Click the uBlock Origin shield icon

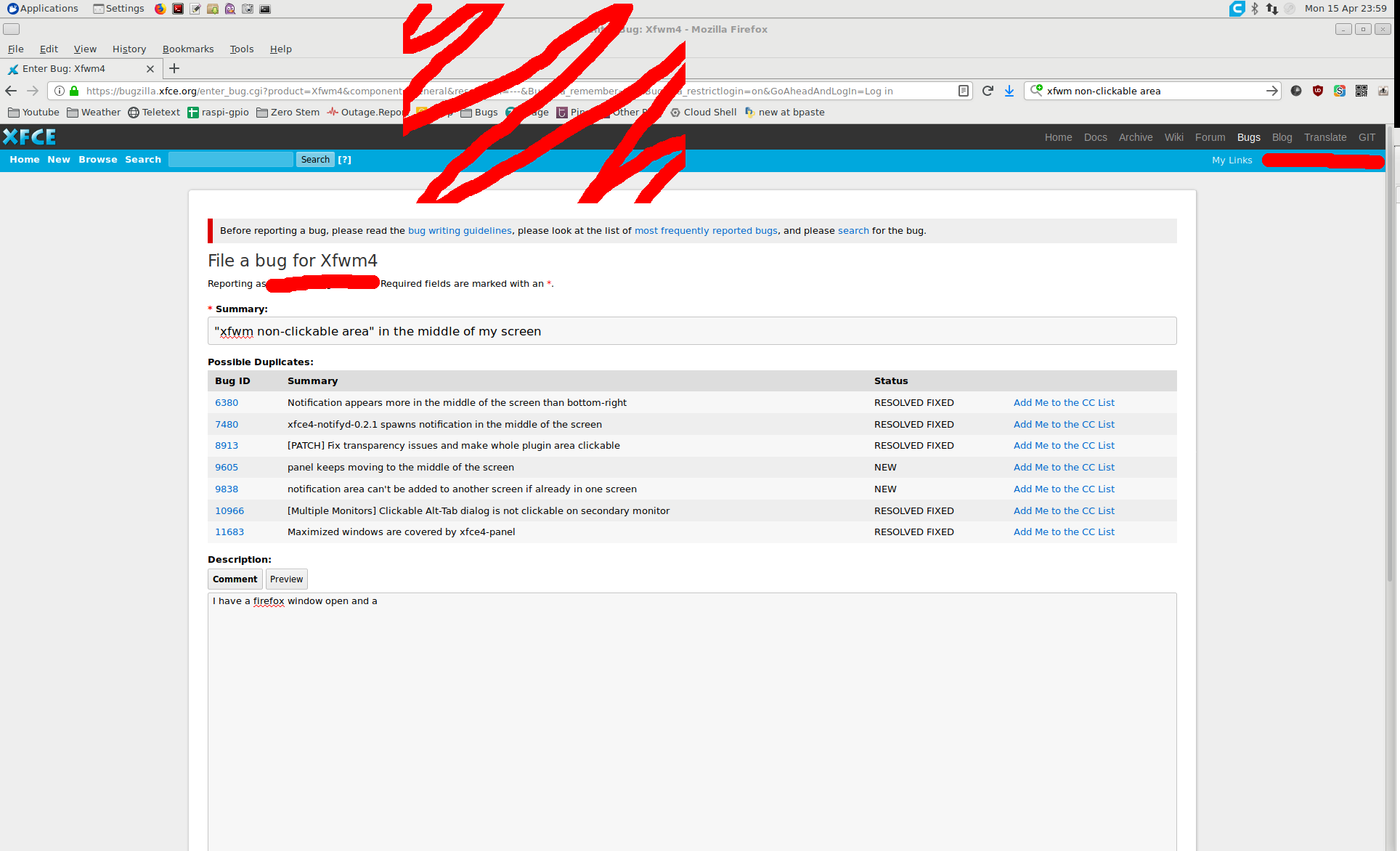click(x=1318, y=91)
